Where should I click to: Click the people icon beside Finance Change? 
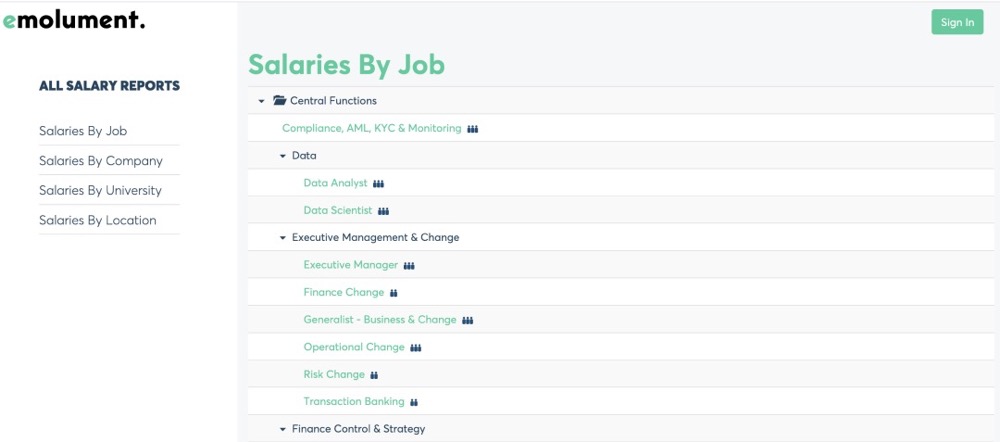click(394, 293)
